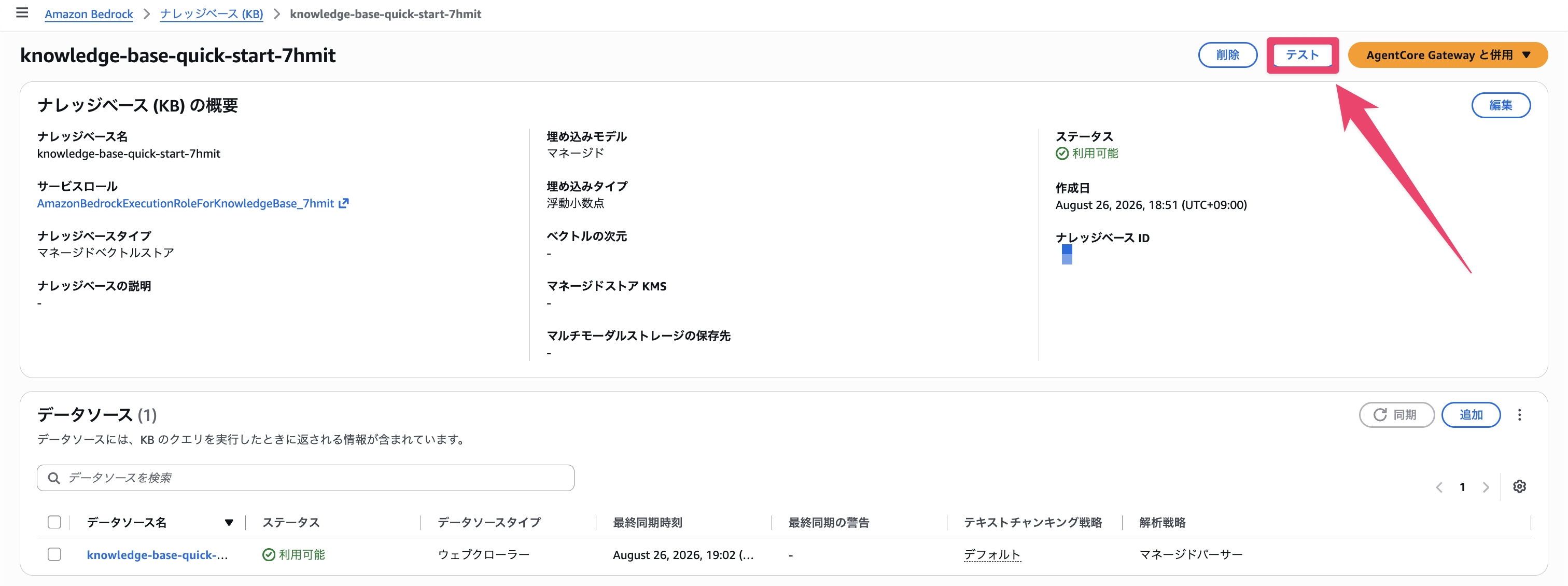Click the 編集 edit button
This screenshot has width=1568, height=586.
point(1501,105)
